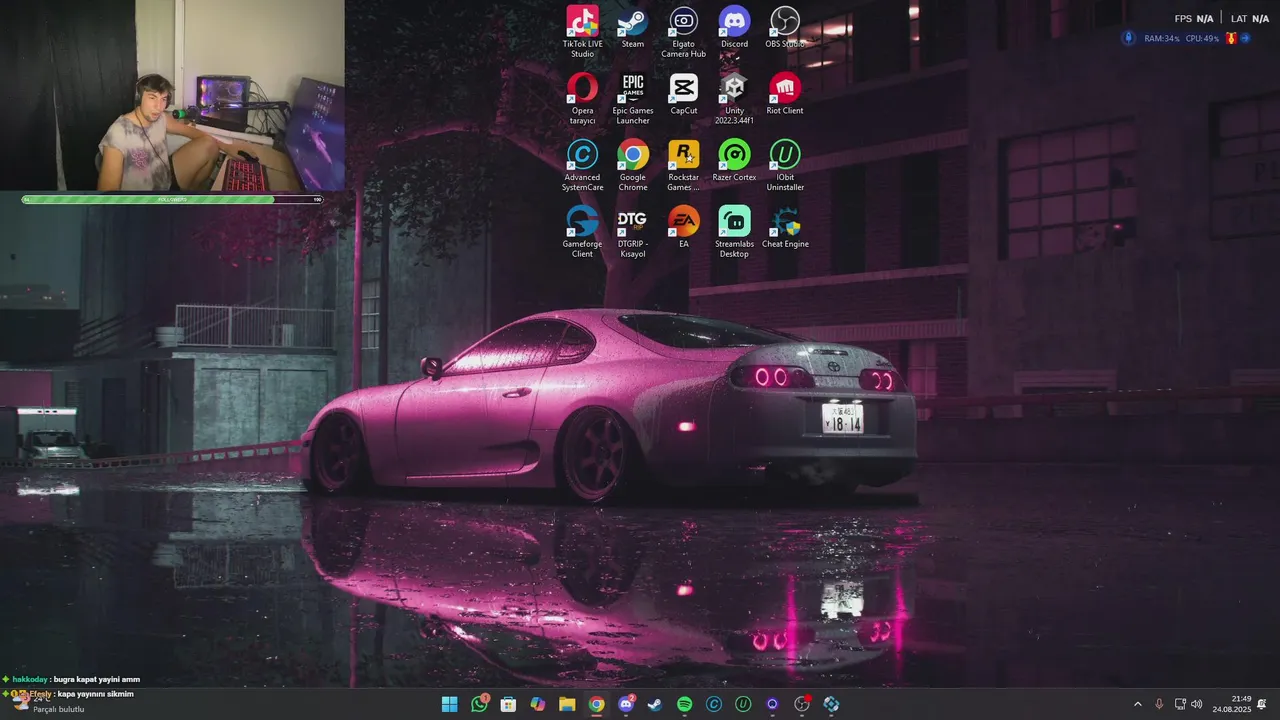
Task: Select the Epic Games Launcher desktop icon
Action: coord(633,98)
